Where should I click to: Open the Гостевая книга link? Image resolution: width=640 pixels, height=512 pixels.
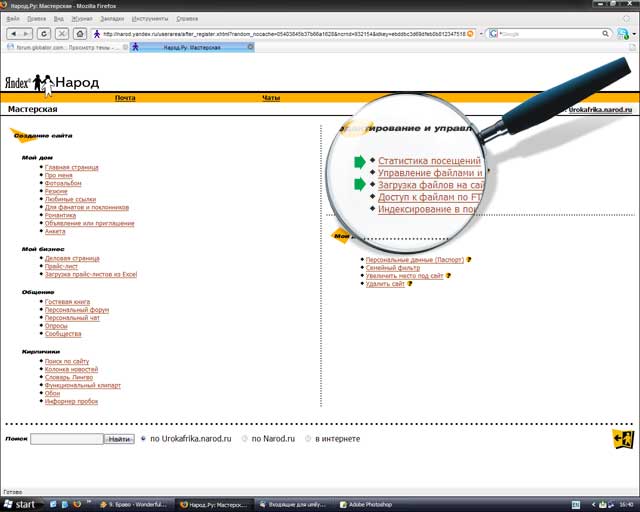[67, 302]
